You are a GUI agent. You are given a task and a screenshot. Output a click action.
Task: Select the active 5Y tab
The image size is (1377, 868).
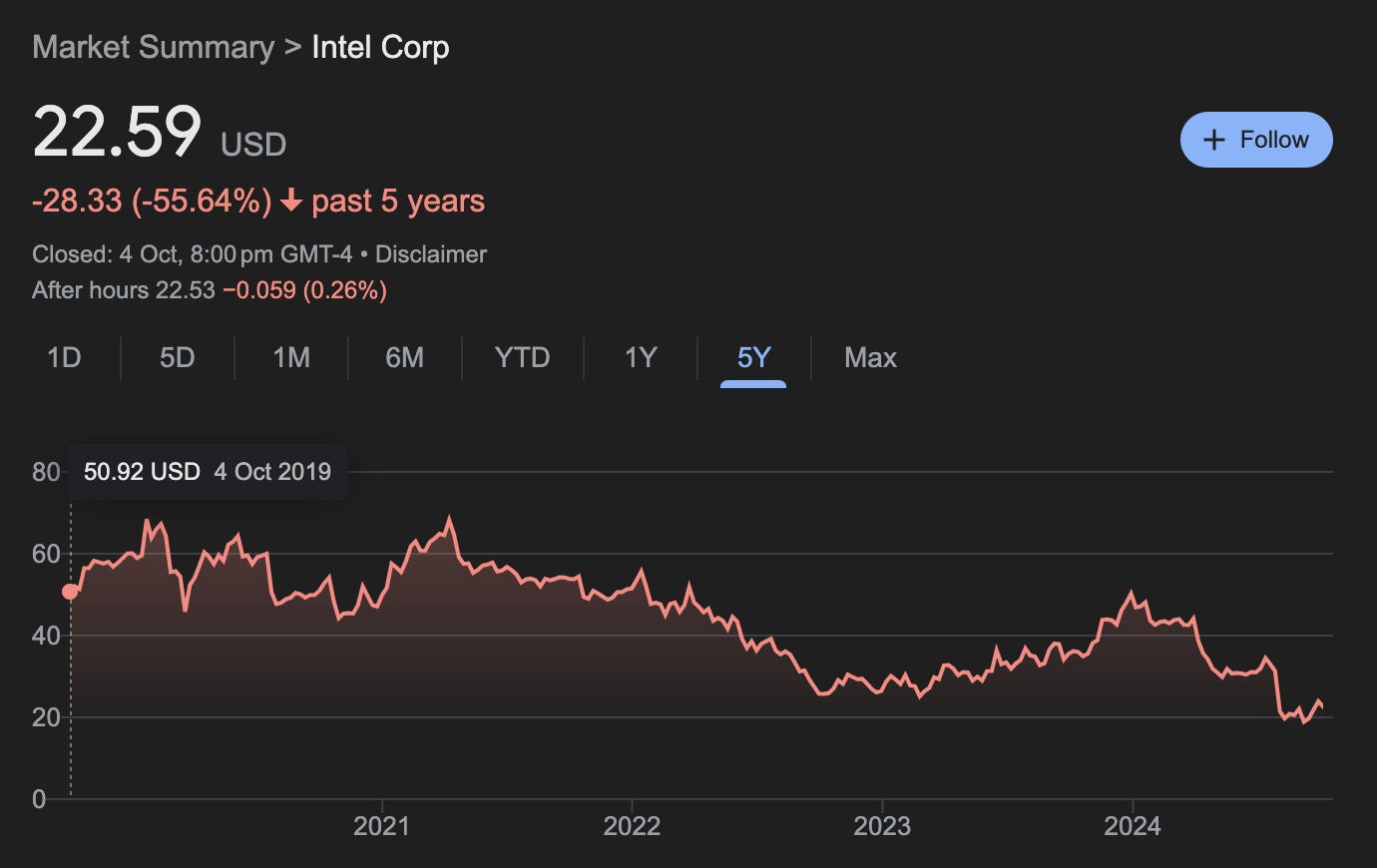[x=754, y=357]
